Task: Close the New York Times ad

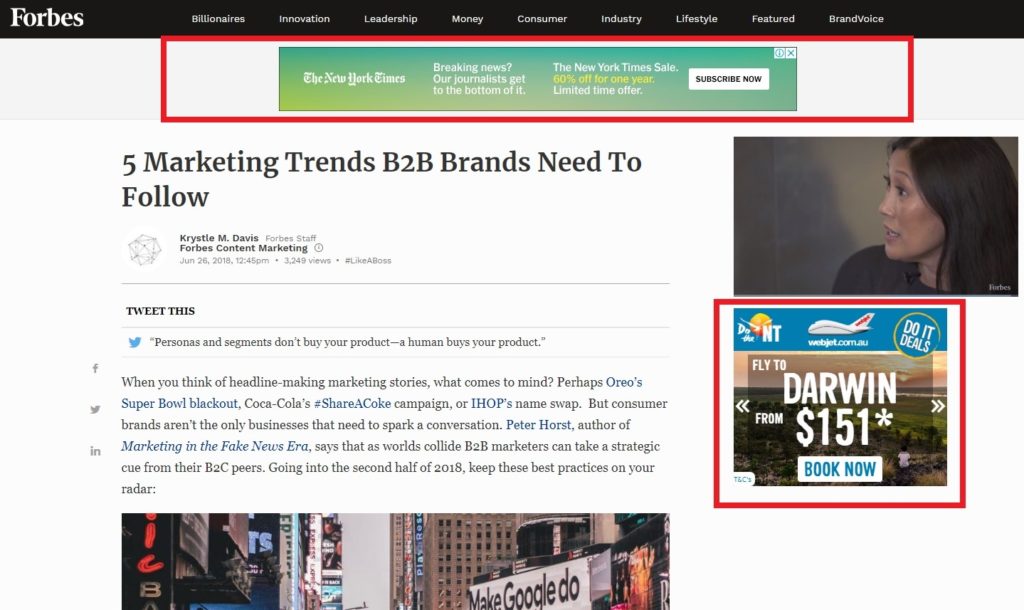Action: click(x=791, y=53)
